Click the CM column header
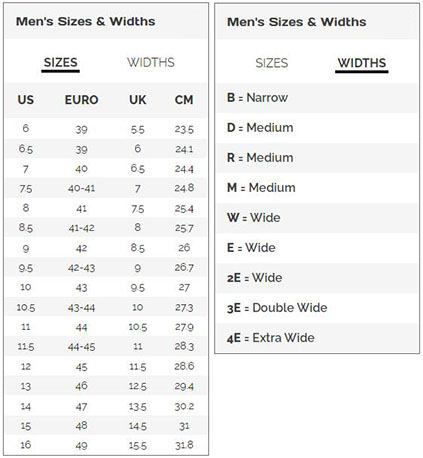 pyautogui.click(x=184, y=100)
